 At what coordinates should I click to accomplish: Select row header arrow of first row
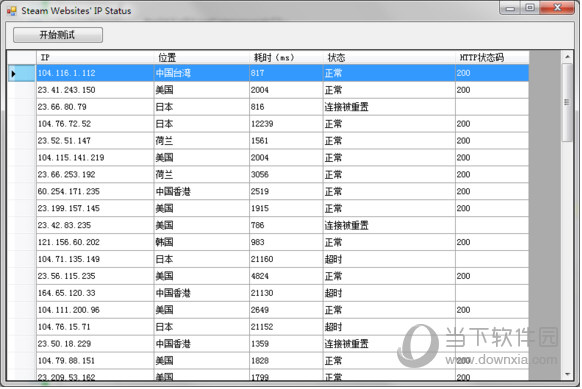22,73
